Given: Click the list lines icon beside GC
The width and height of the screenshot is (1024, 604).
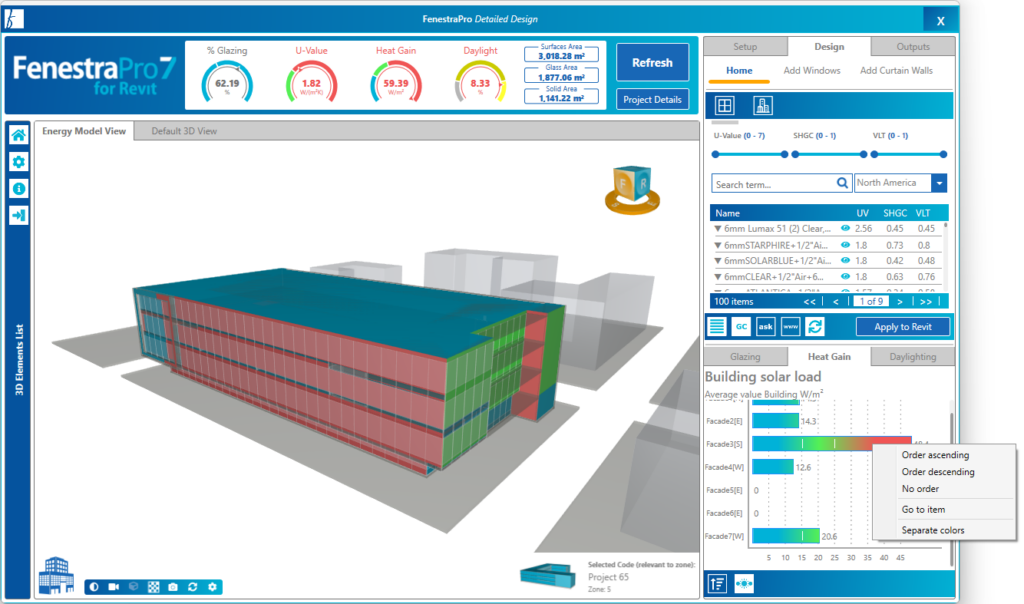Looking at the screenshot, I should [x=716, y=326].
